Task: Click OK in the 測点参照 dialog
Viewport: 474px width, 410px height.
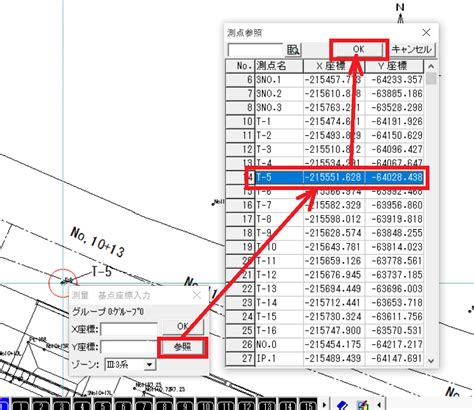Action: click(x=358, y=49)
